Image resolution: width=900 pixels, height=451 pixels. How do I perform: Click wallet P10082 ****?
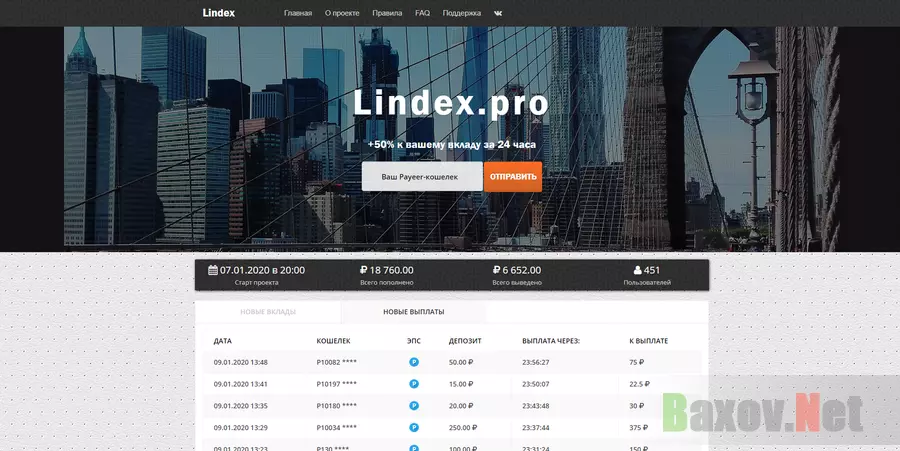(336, 362)
